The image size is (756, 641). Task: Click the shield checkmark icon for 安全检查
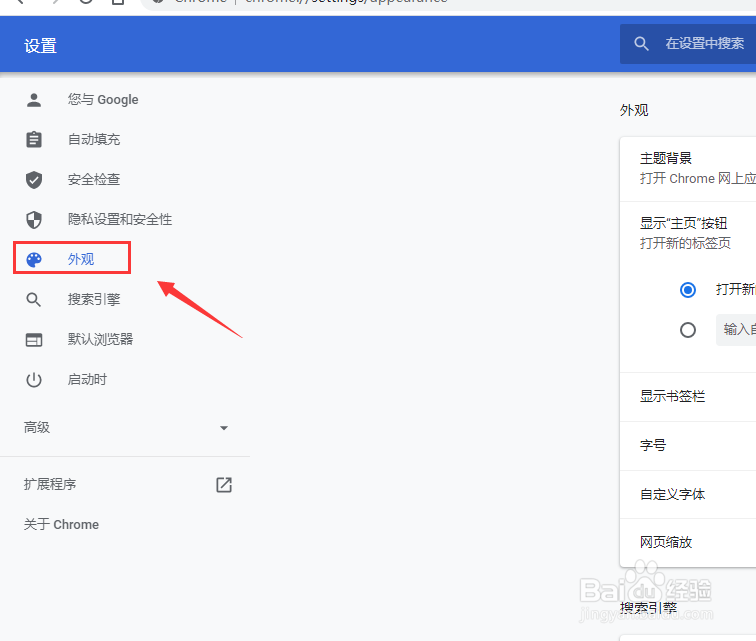pyautogui.click(x=34, y=179)
